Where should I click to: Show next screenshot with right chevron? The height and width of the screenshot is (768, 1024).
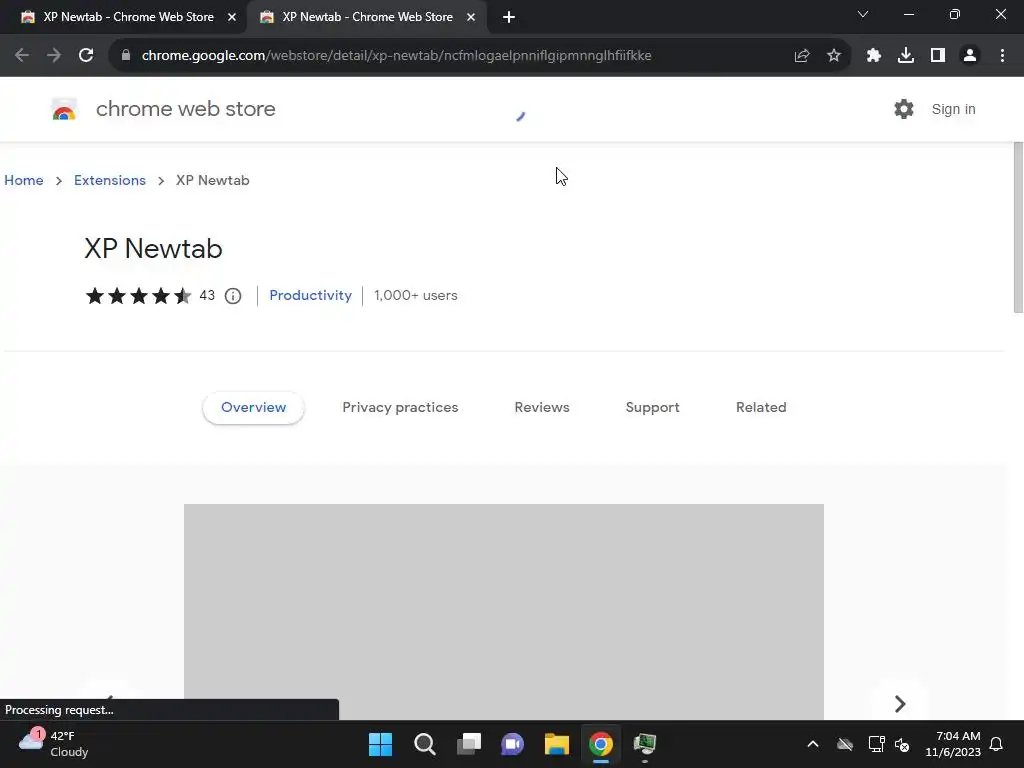tap(900, 703)
